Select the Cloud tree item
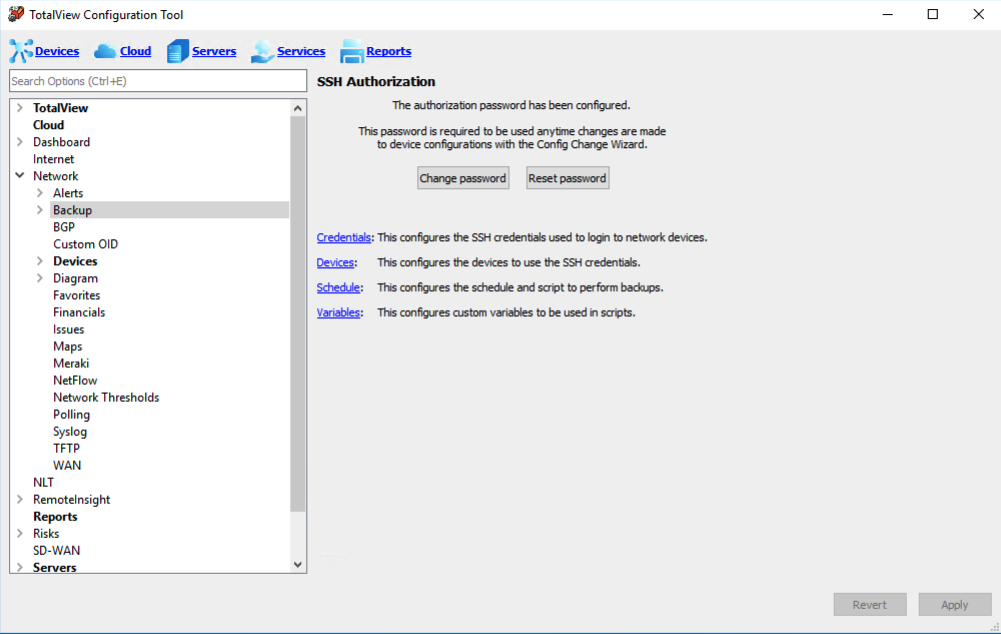Viewport: 1001px width, 634px height. coord(49,125)
